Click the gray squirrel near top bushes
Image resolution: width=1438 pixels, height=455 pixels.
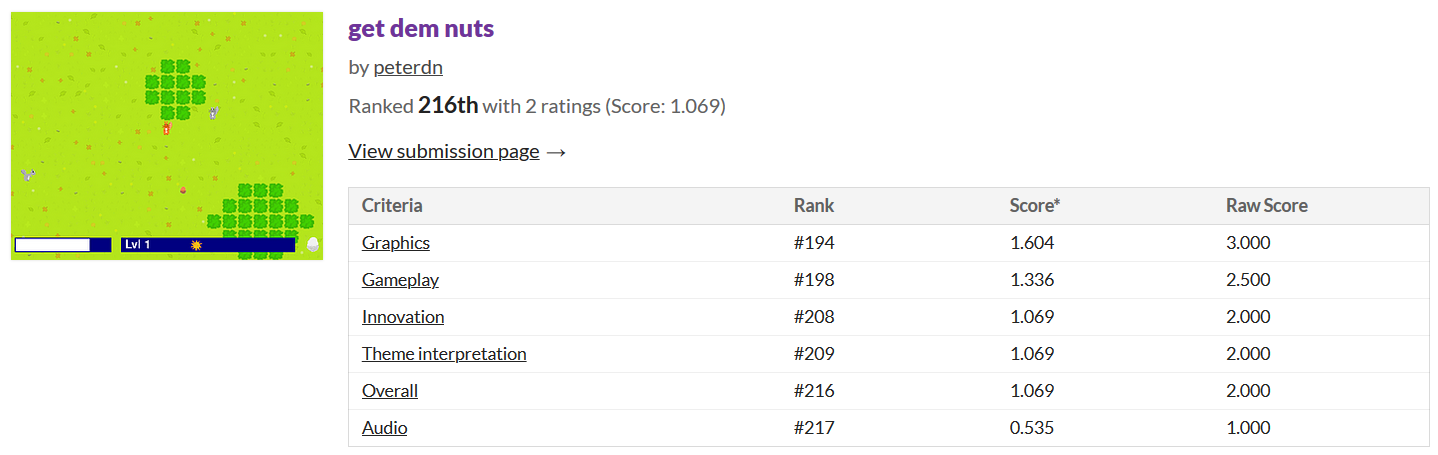(x=212, y=113)
